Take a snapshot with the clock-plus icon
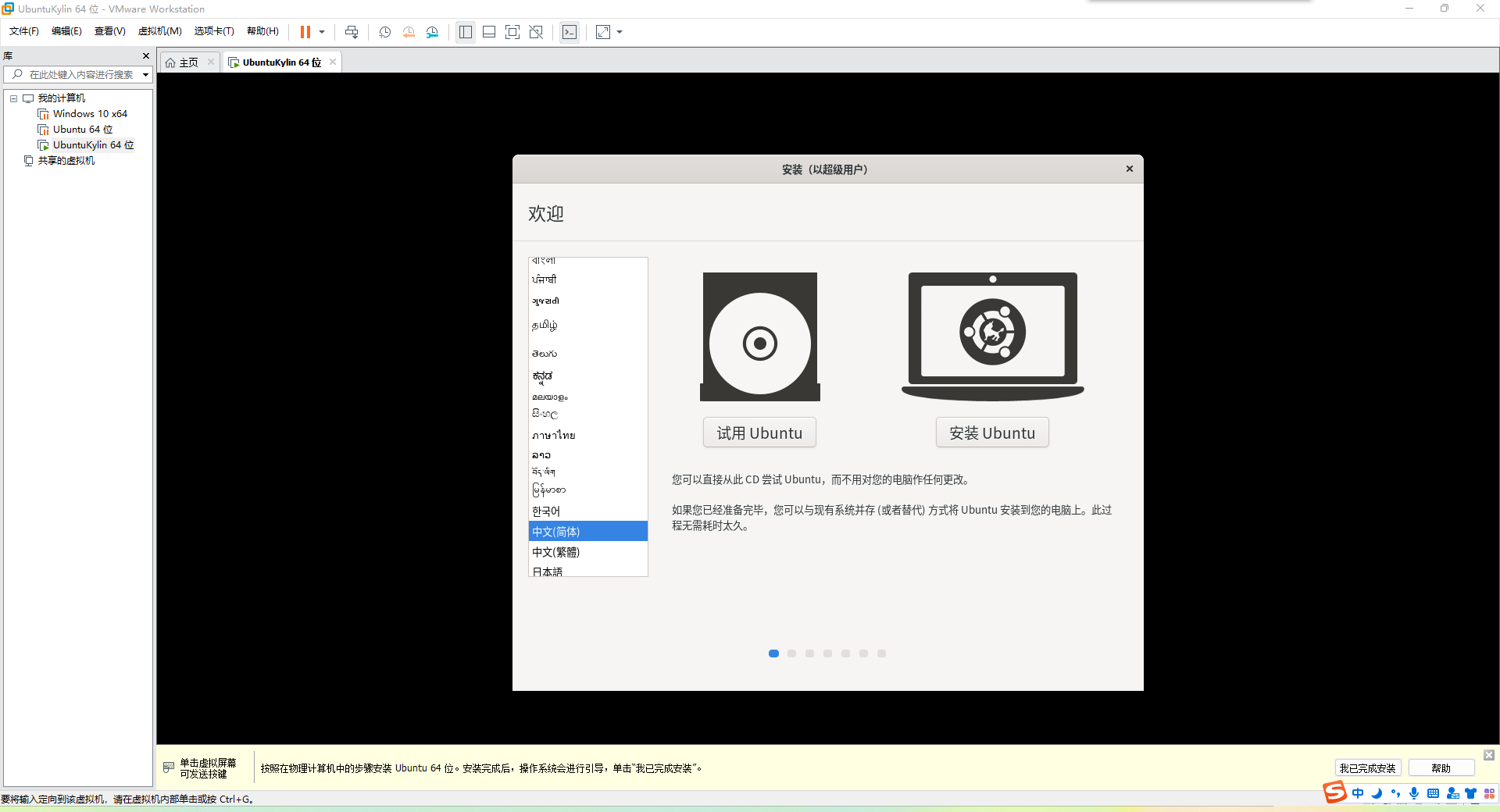The width and height of the screenshot is (1500, 812). (385, 32)
